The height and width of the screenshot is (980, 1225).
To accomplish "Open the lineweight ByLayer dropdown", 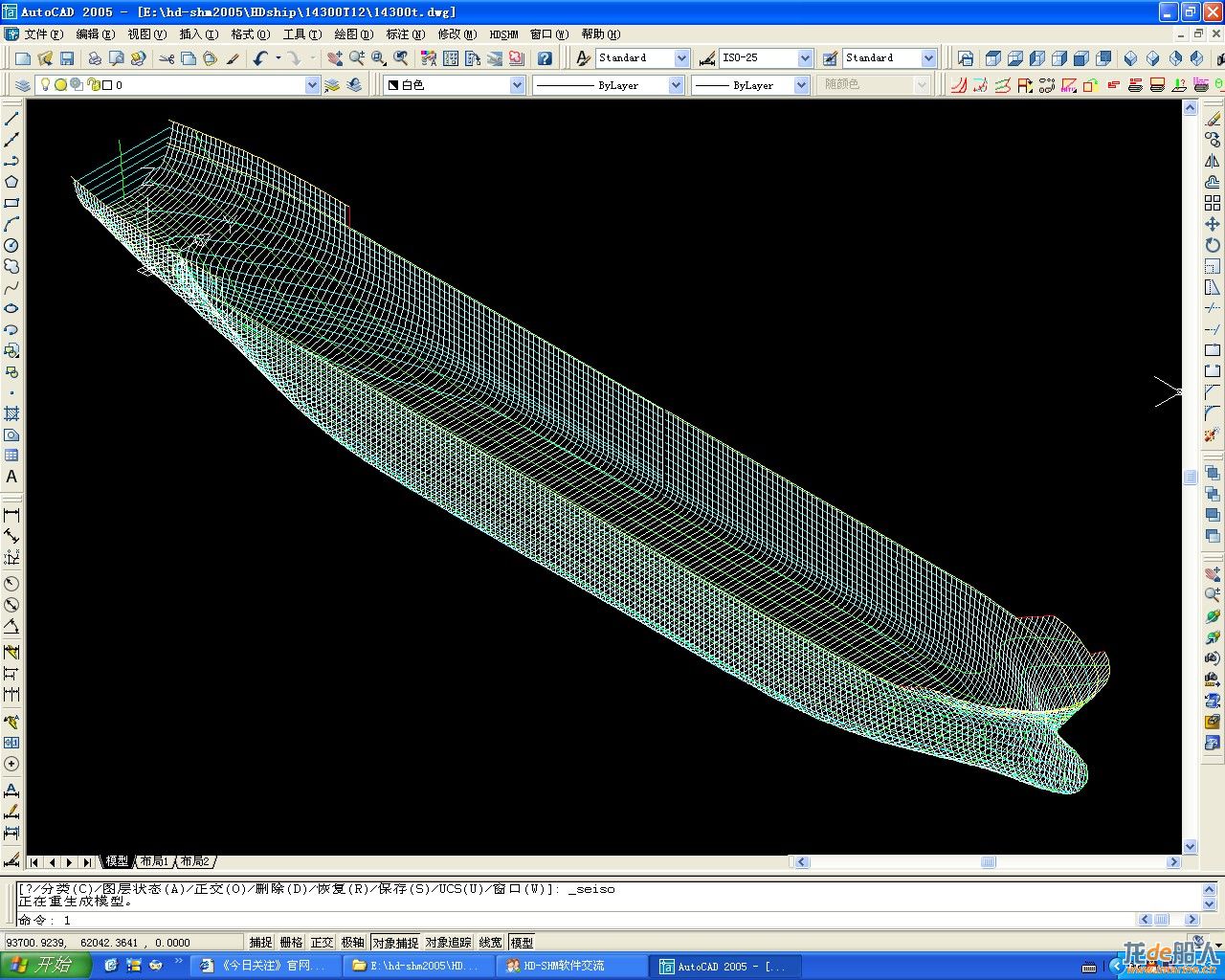I will coord(802,85).
